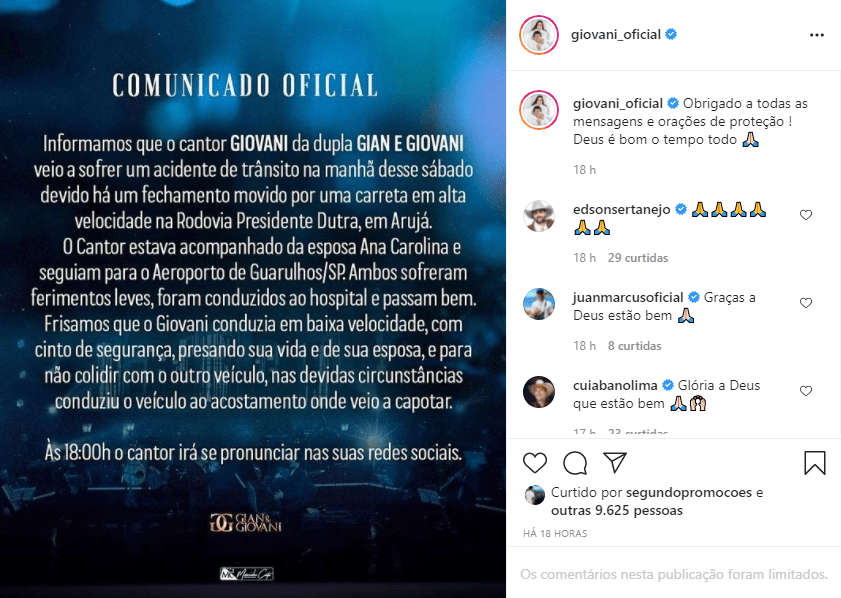
Task: Open the three-dot options menu
Action: click(x=816, y=35)
